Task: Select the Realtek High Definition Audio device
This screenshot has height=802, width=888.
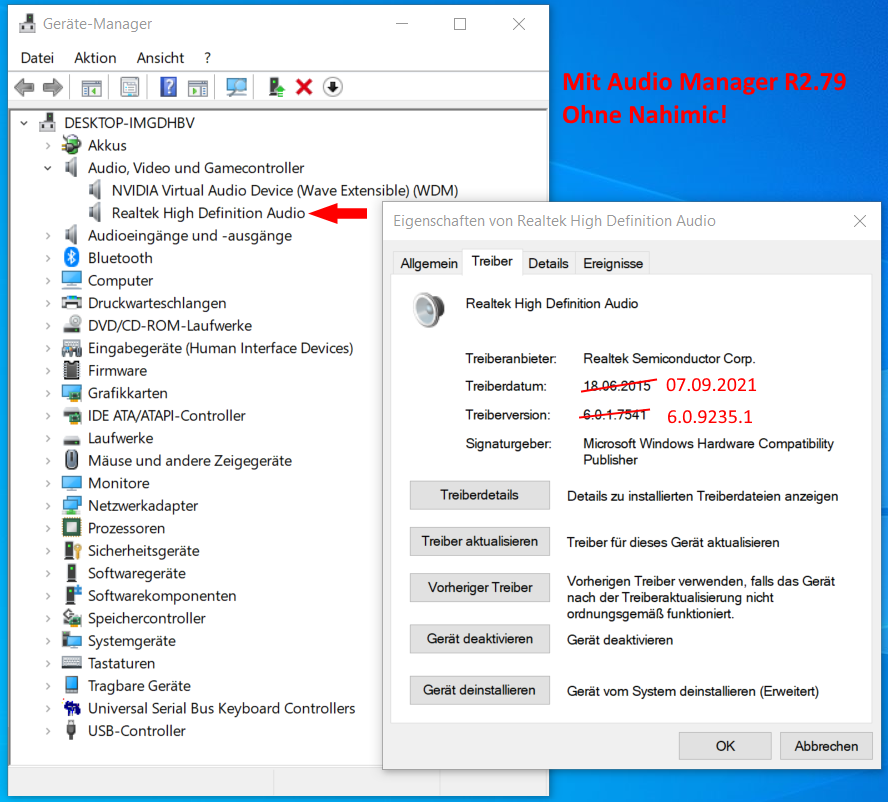Action: 200,212
